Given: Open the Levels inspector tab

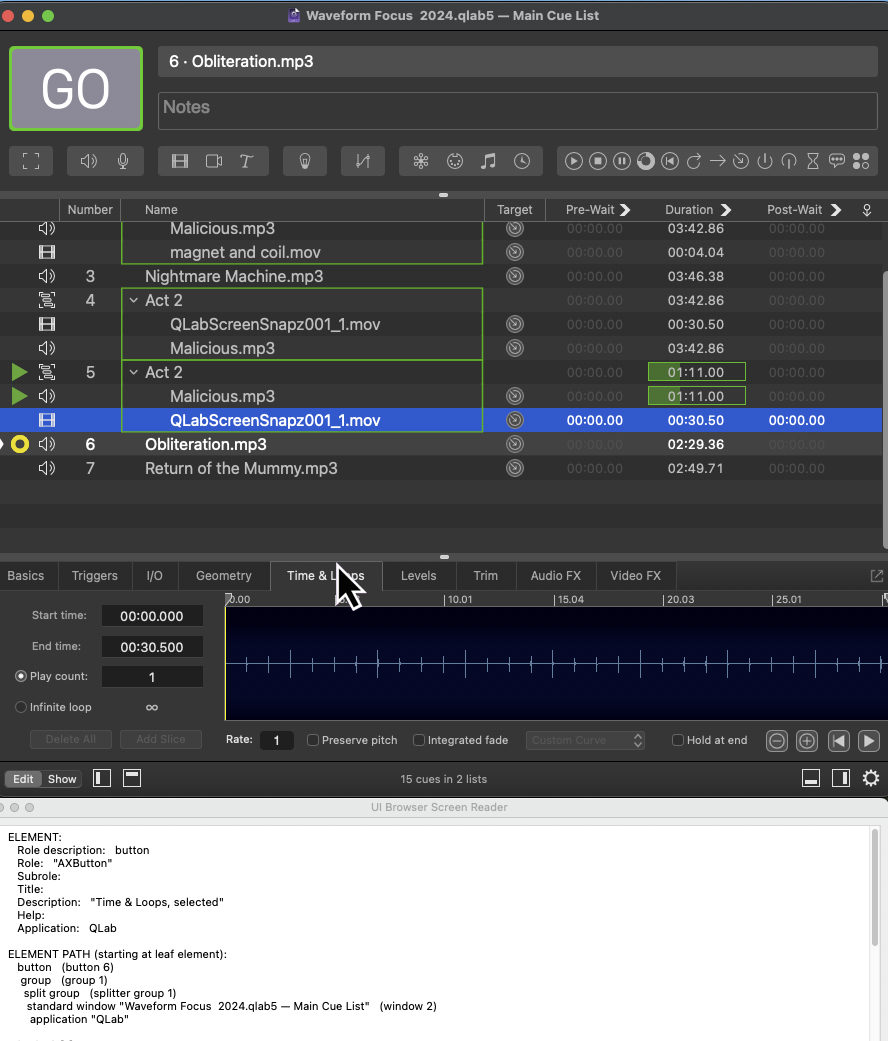Looking at the screenshot, I should tap(418, 576).
